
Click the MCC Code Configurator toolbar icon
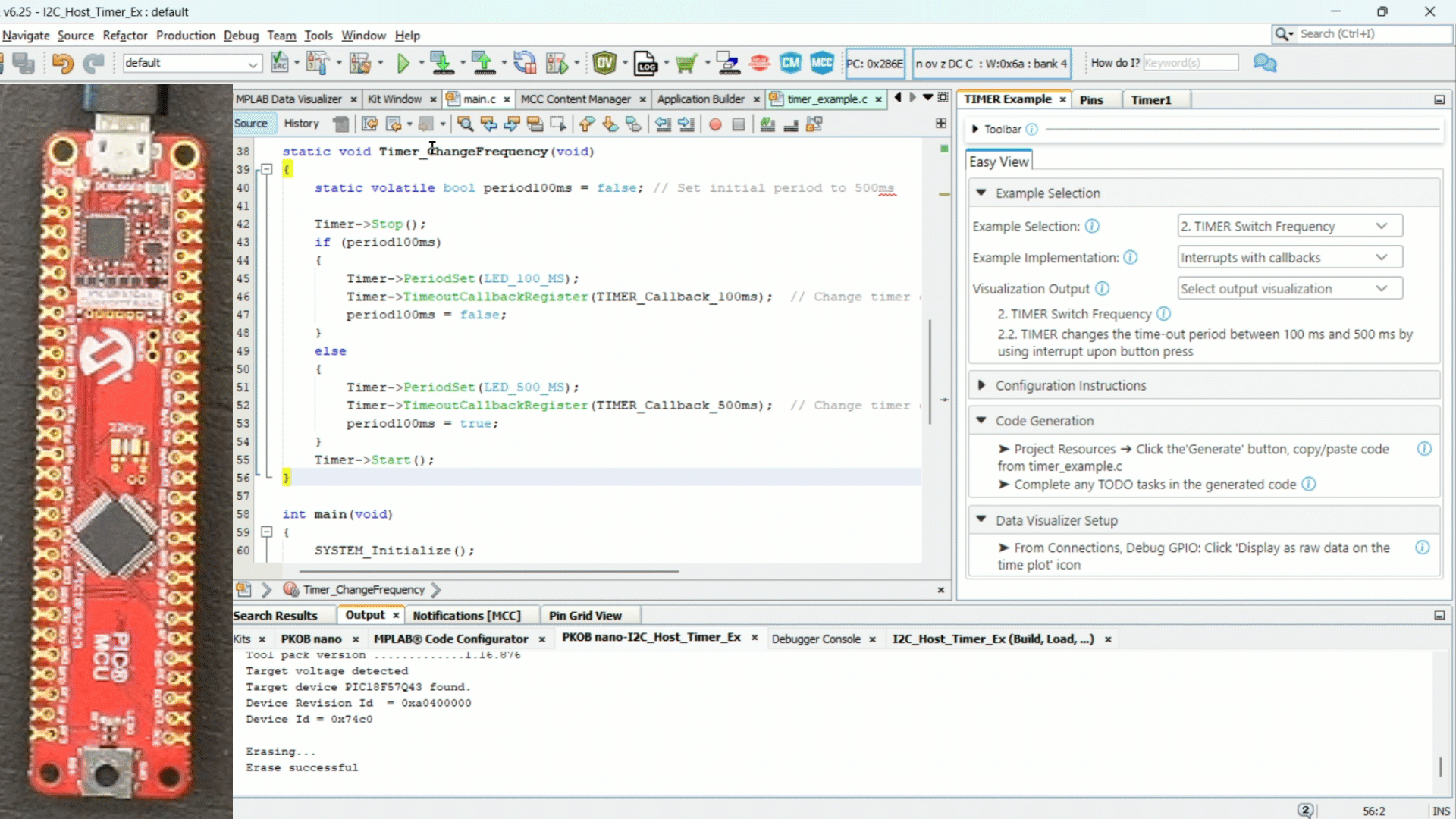click(x=822, y=63)
